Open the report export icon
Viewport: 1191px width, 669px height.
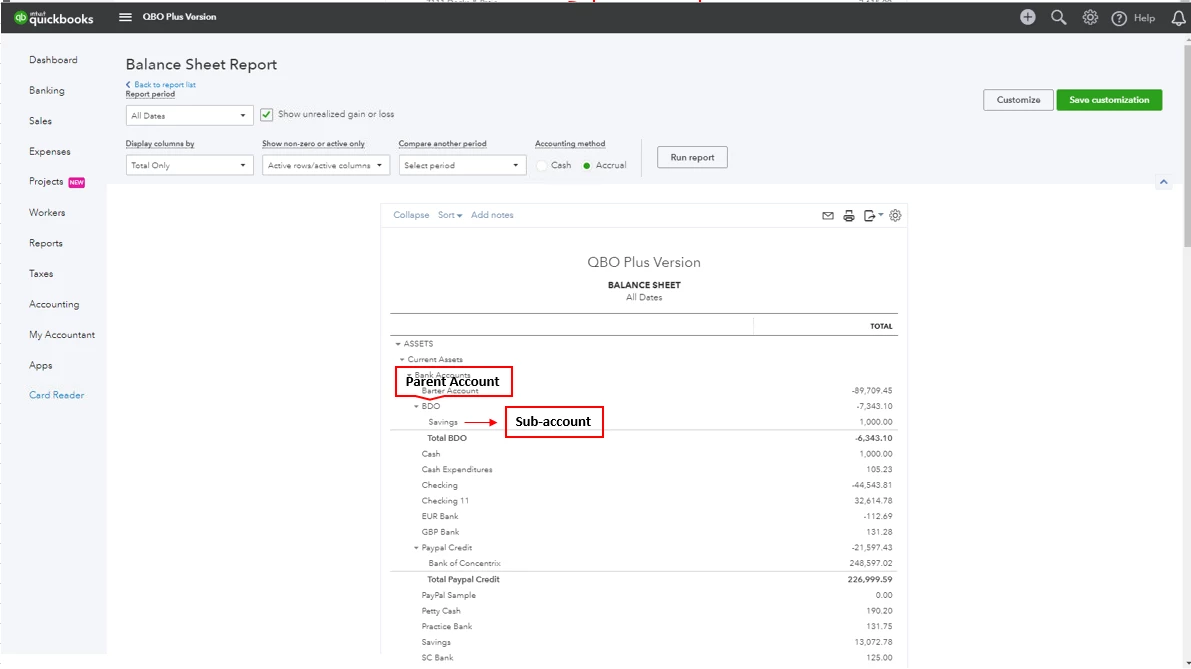pyautogui.click(x=872, y=216)
